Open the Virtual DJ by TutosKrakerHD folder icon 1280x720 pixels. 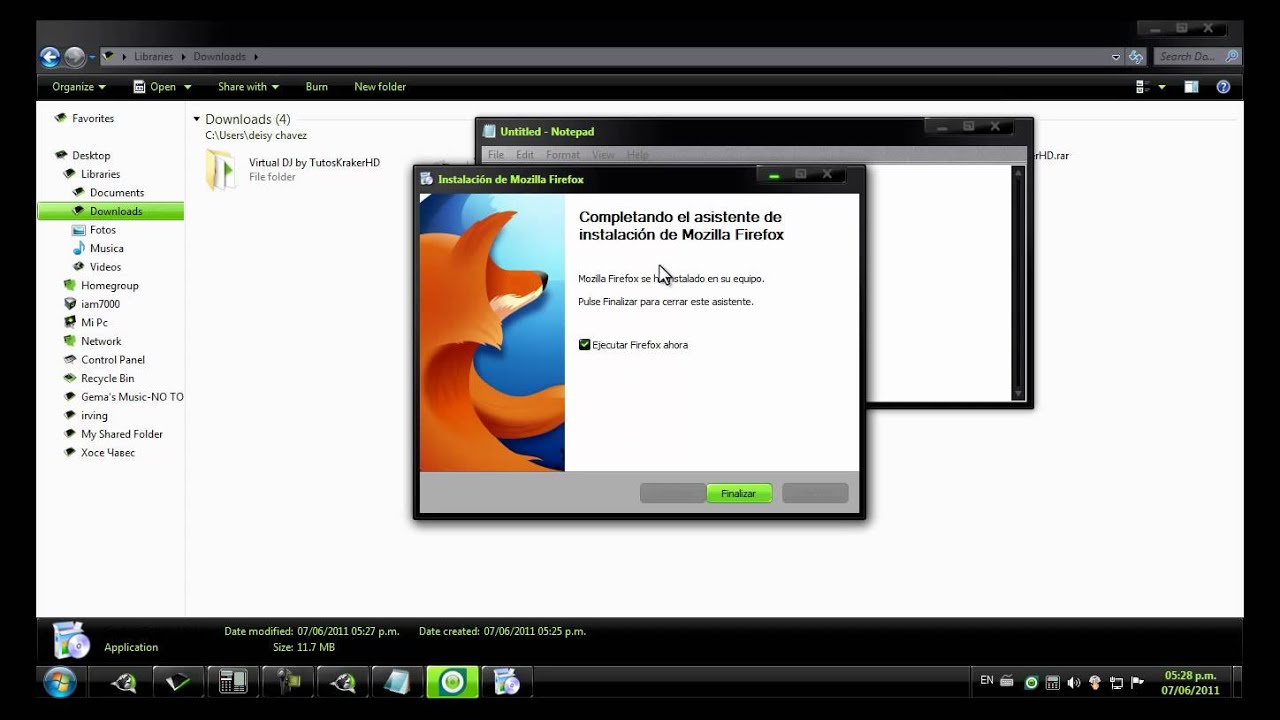pyautogui.click(x=220, y=169)
